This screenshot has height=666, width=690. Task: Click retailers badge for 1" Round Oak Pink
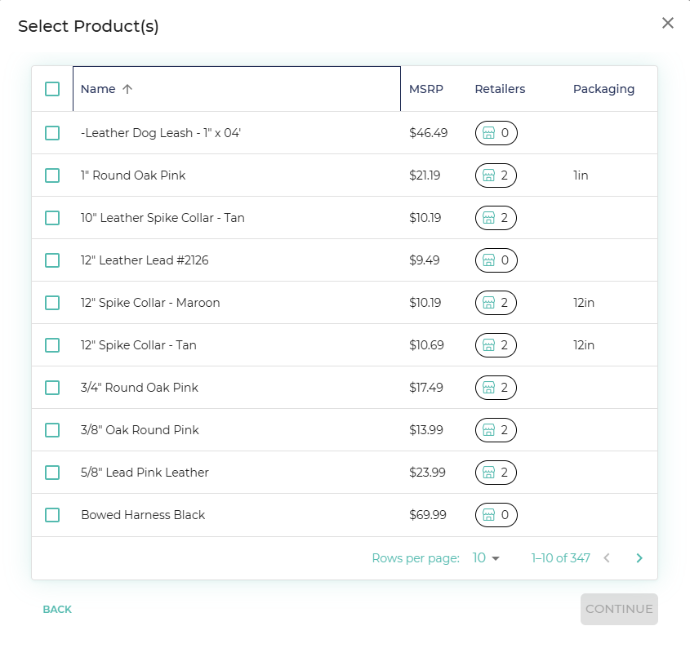(495, 175)
